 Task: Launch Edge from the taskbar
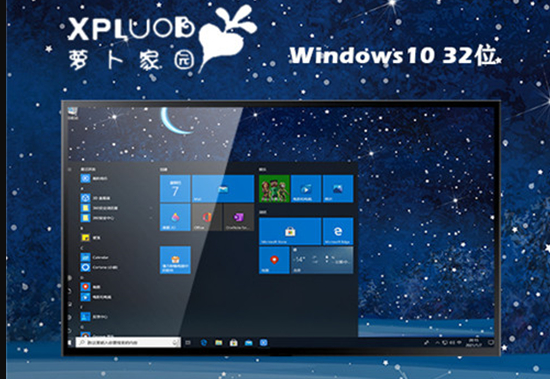point(203,343)
